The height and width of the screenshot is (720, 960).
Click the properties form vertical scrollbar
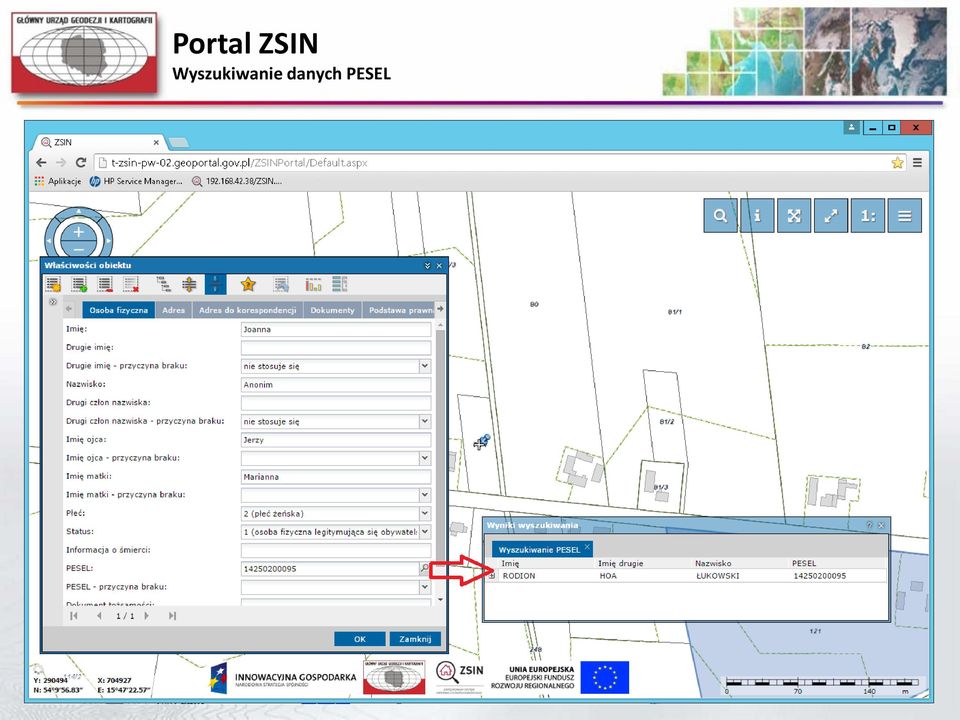click(x=440, y=462)
